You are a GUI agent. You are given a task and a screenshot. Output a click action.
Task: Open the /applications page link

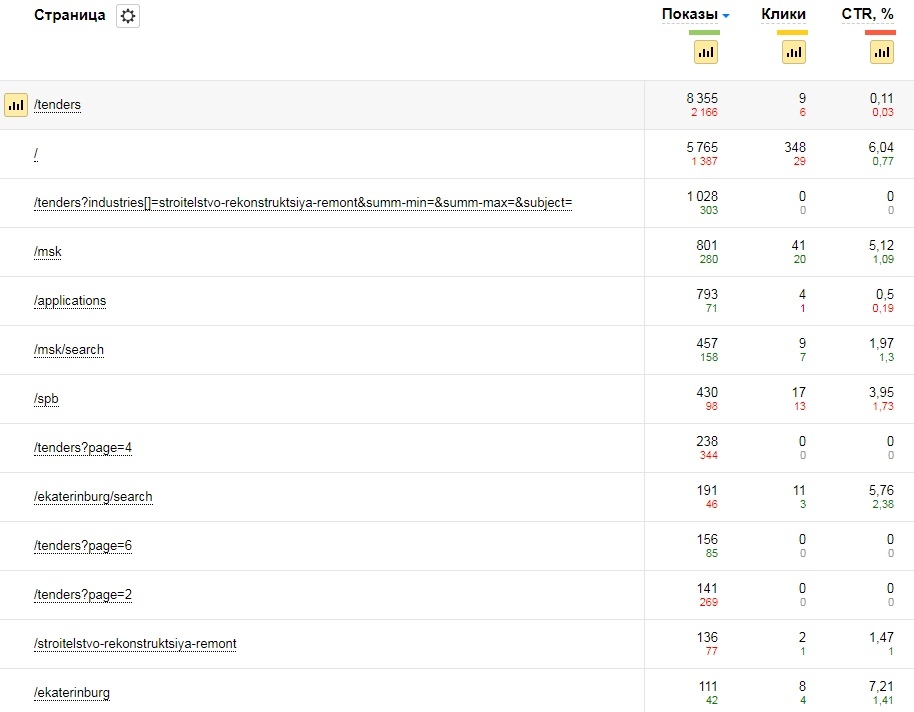click(70, 300)
